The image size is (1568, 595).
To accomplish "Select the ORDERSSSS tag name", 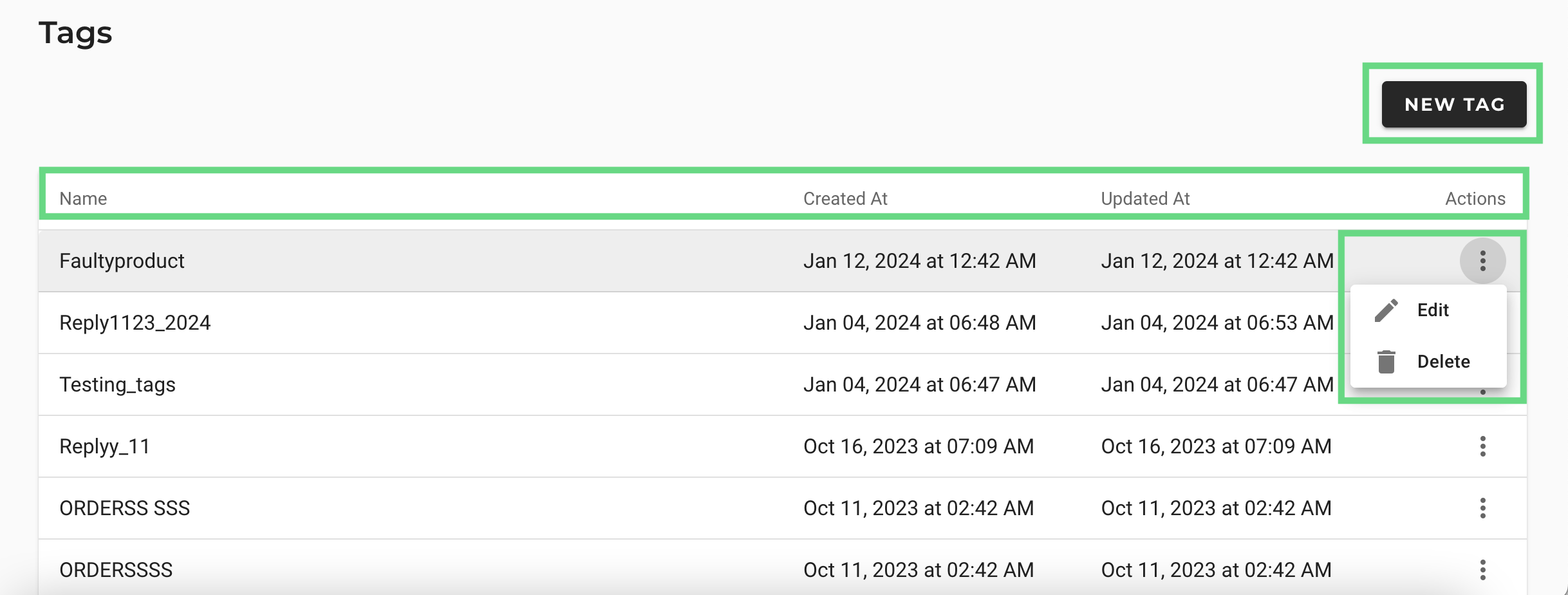I will (x=116, y=570).
